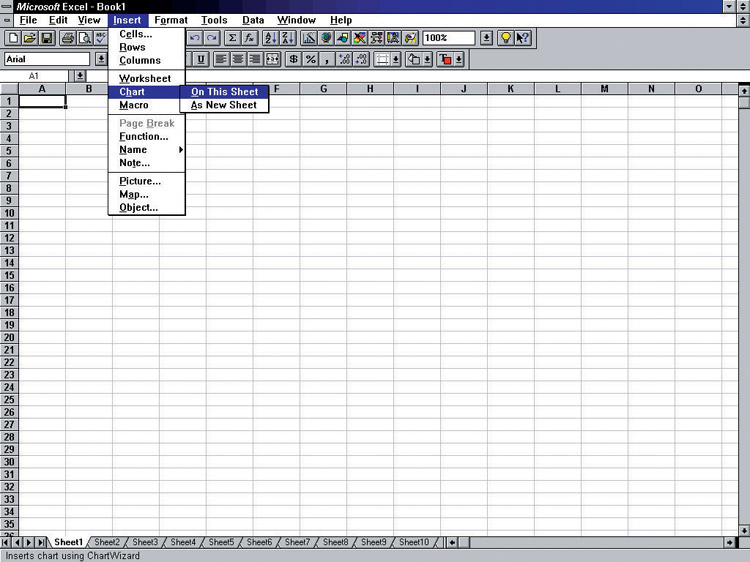Click last-sheet tab scroll button
The width and height of the screenshot is (750, 562).
pyautogui.click(x=41, y=542)
